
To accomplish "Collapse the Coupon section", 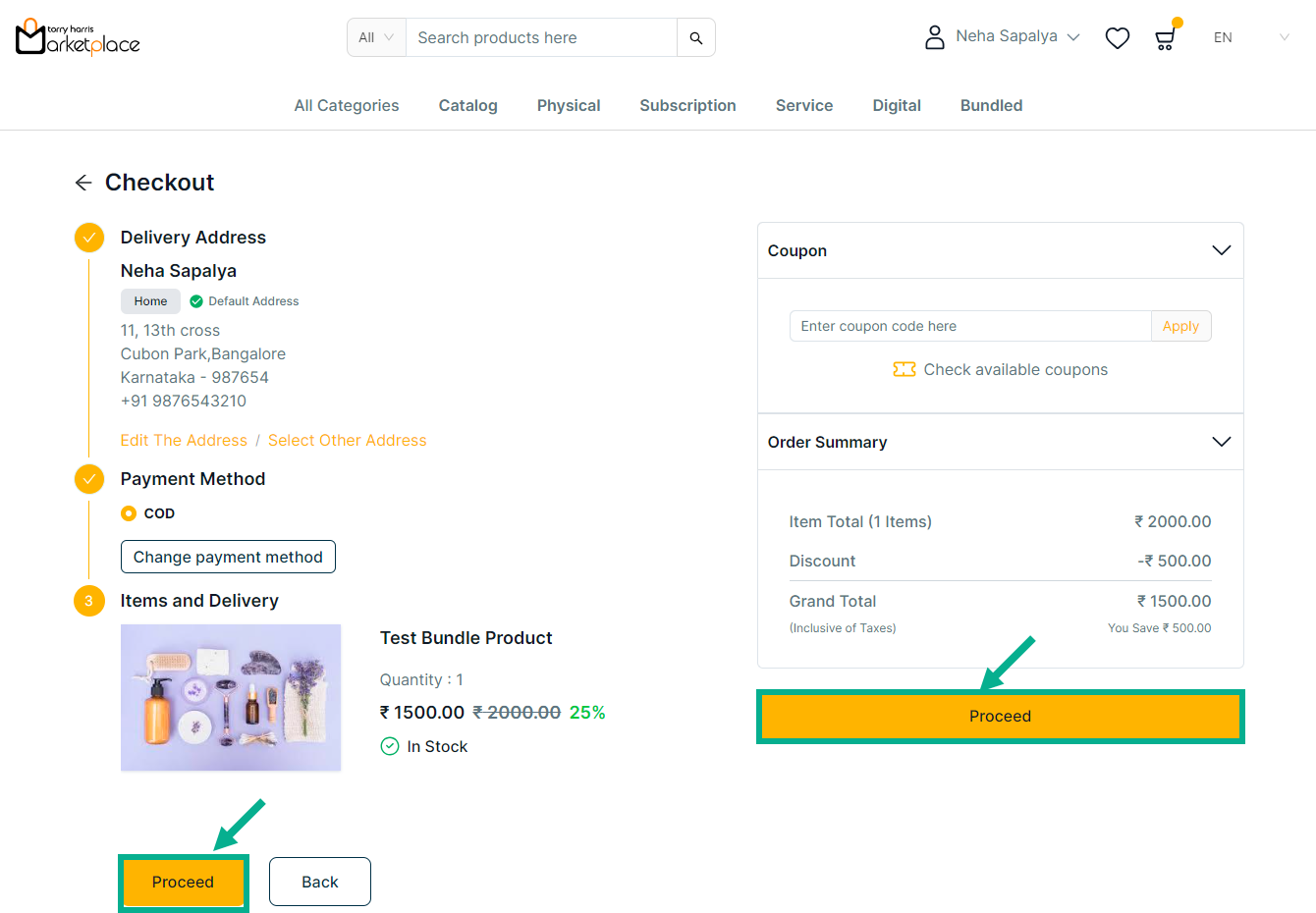I will click(x=1221, y=250).
